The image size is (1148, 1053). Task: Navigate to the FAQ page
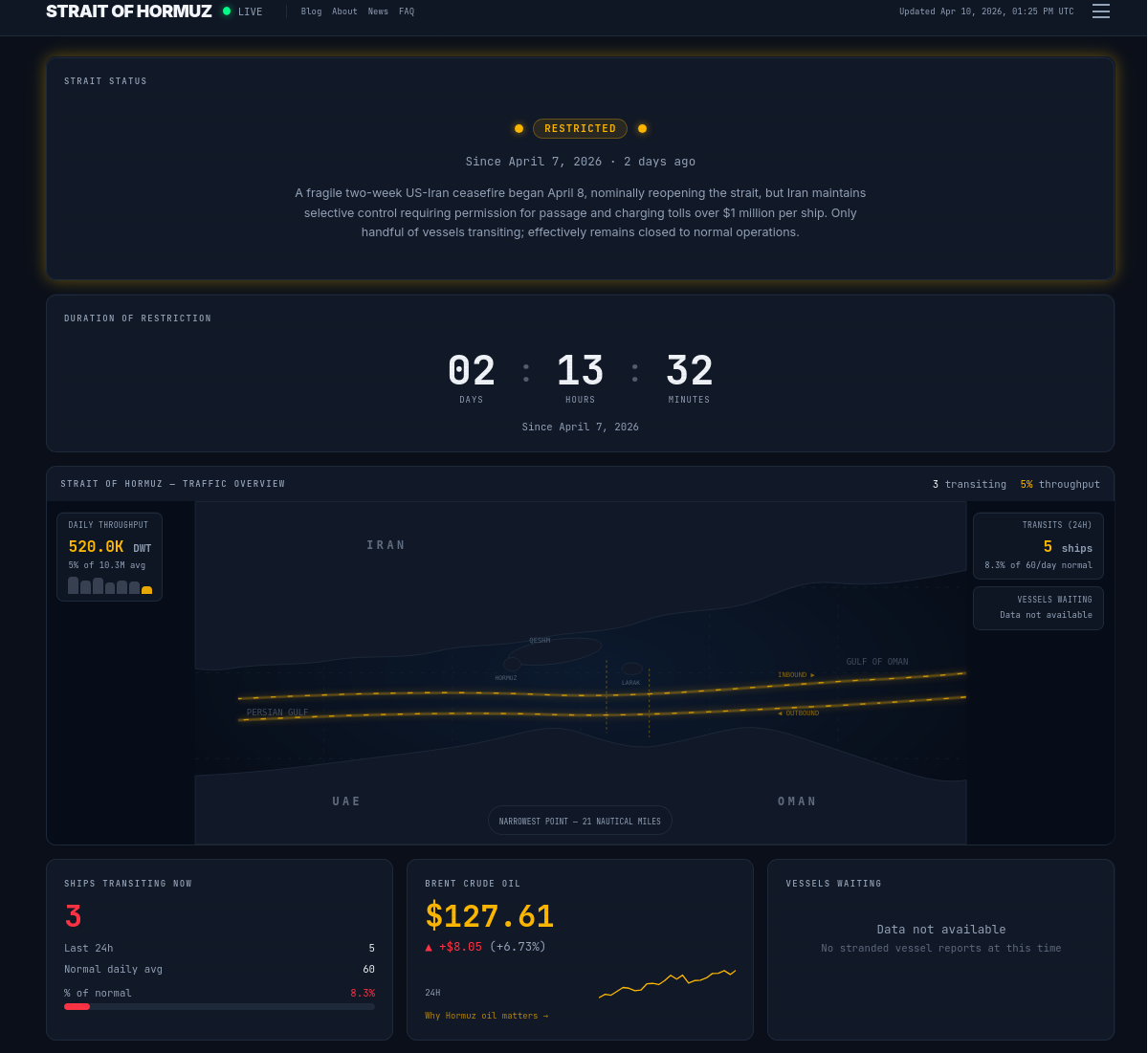[407, 11]
